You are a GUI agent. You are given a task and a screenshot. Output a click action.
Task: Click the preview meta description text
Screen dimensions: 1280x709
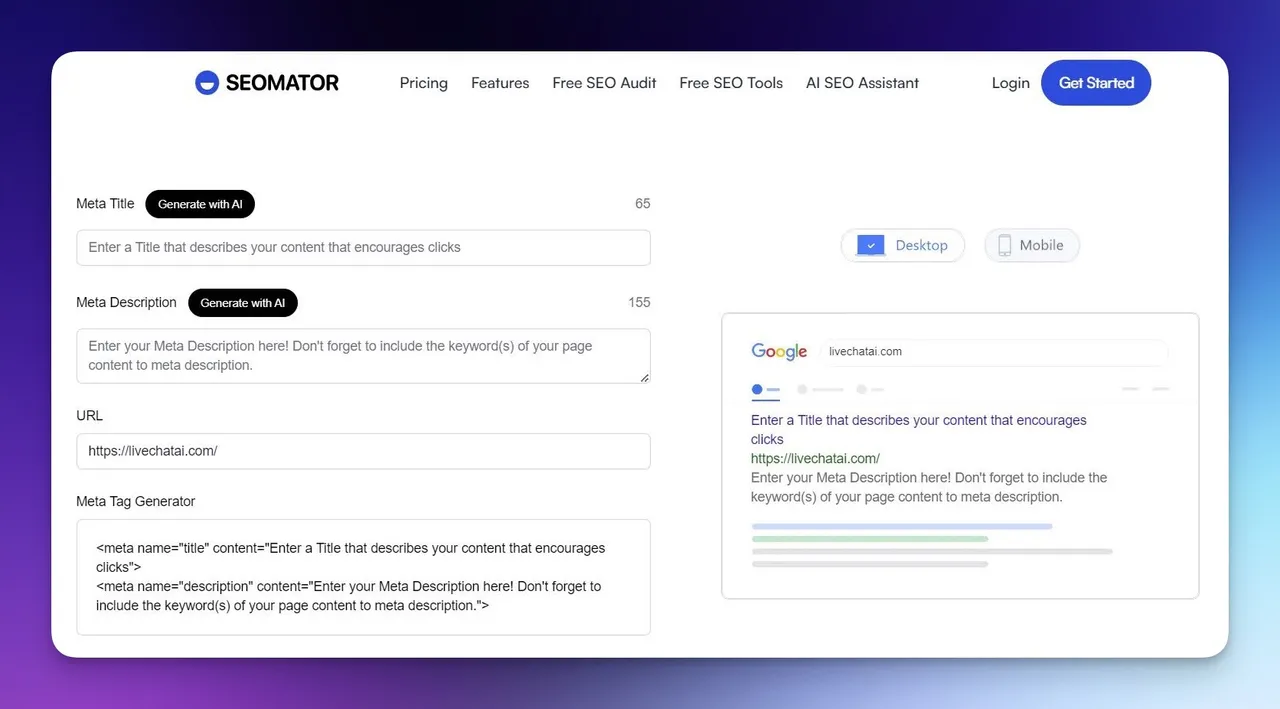click(x=929, y=487)
